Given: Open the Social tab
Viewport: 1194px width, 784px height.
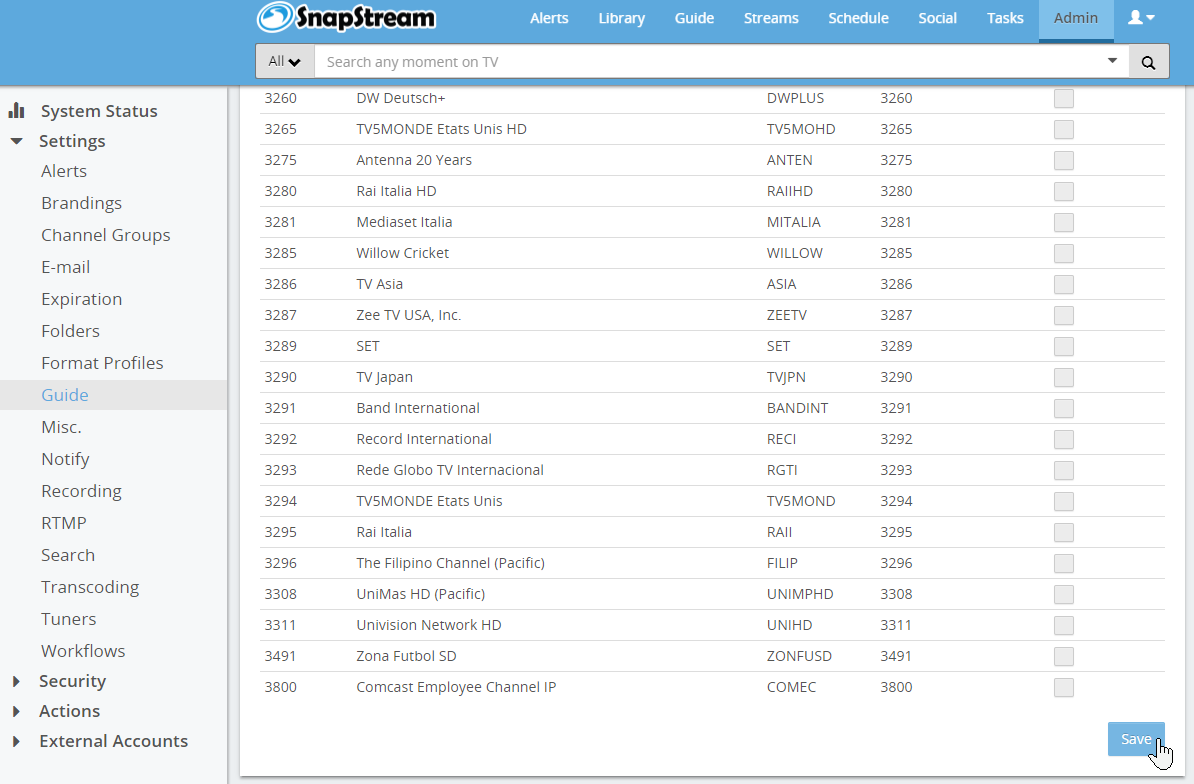Looking at the screenshot, I should click(x=937, y=18).
